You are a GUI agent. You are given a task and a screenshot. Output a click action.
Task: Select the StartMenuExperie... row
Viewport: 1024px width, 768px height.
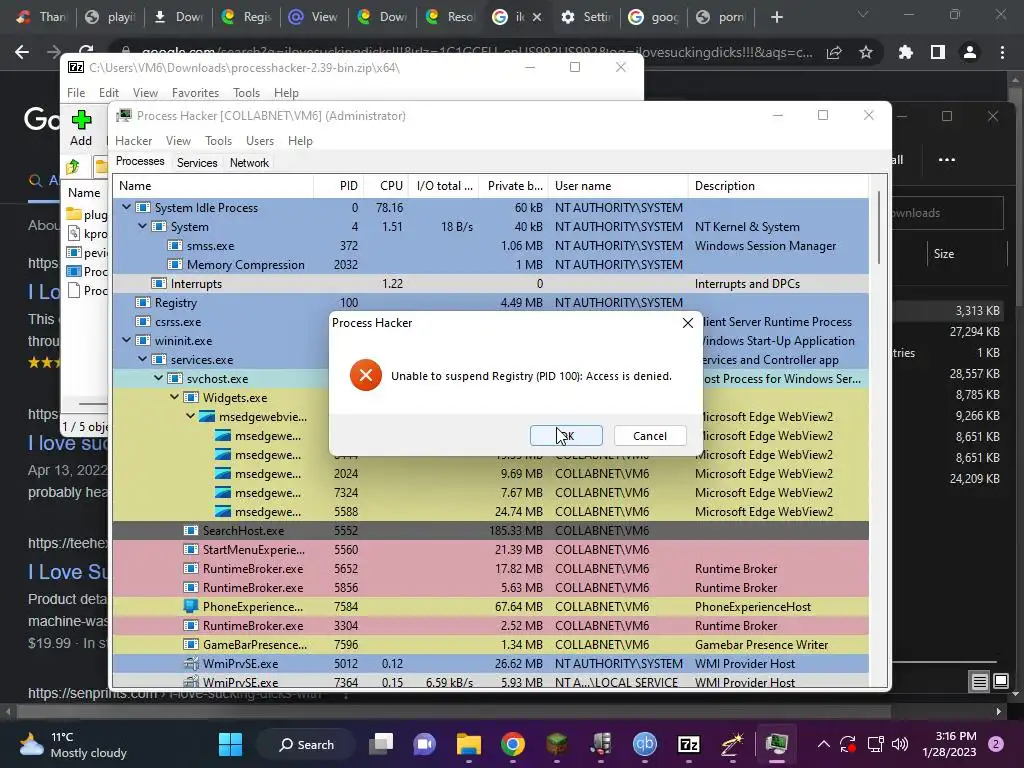[490, 550]
